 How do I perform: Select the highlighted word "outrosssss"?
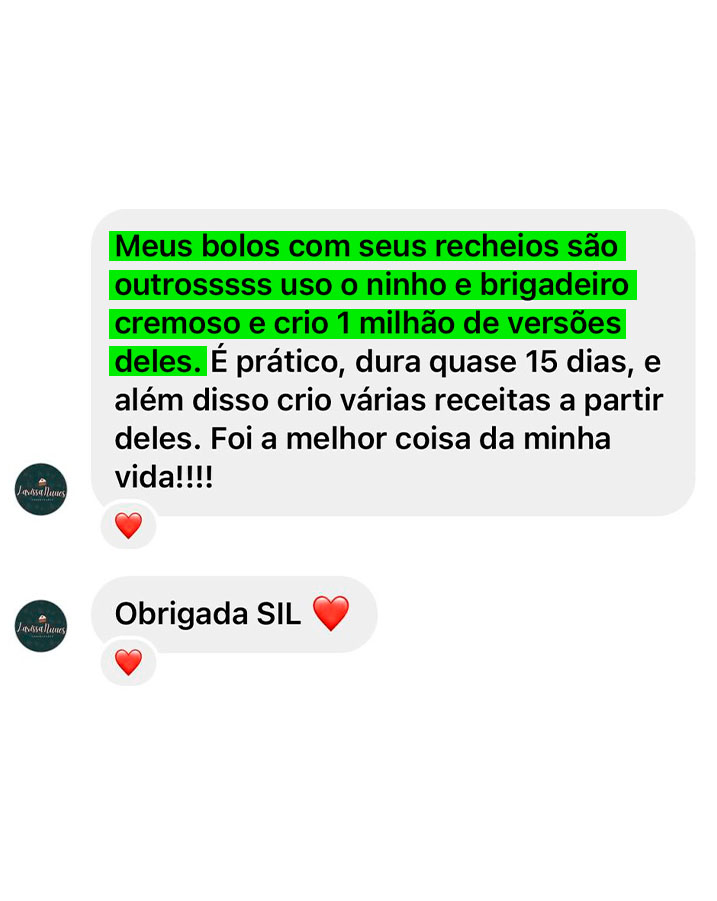(x=193, y=285)
